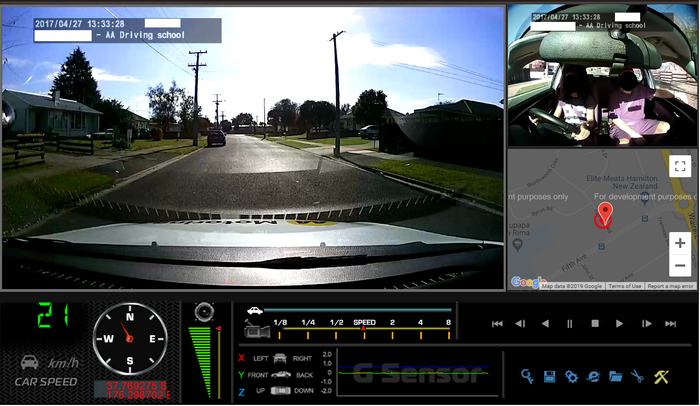Click the Internet Explorer browser icon

593,377
